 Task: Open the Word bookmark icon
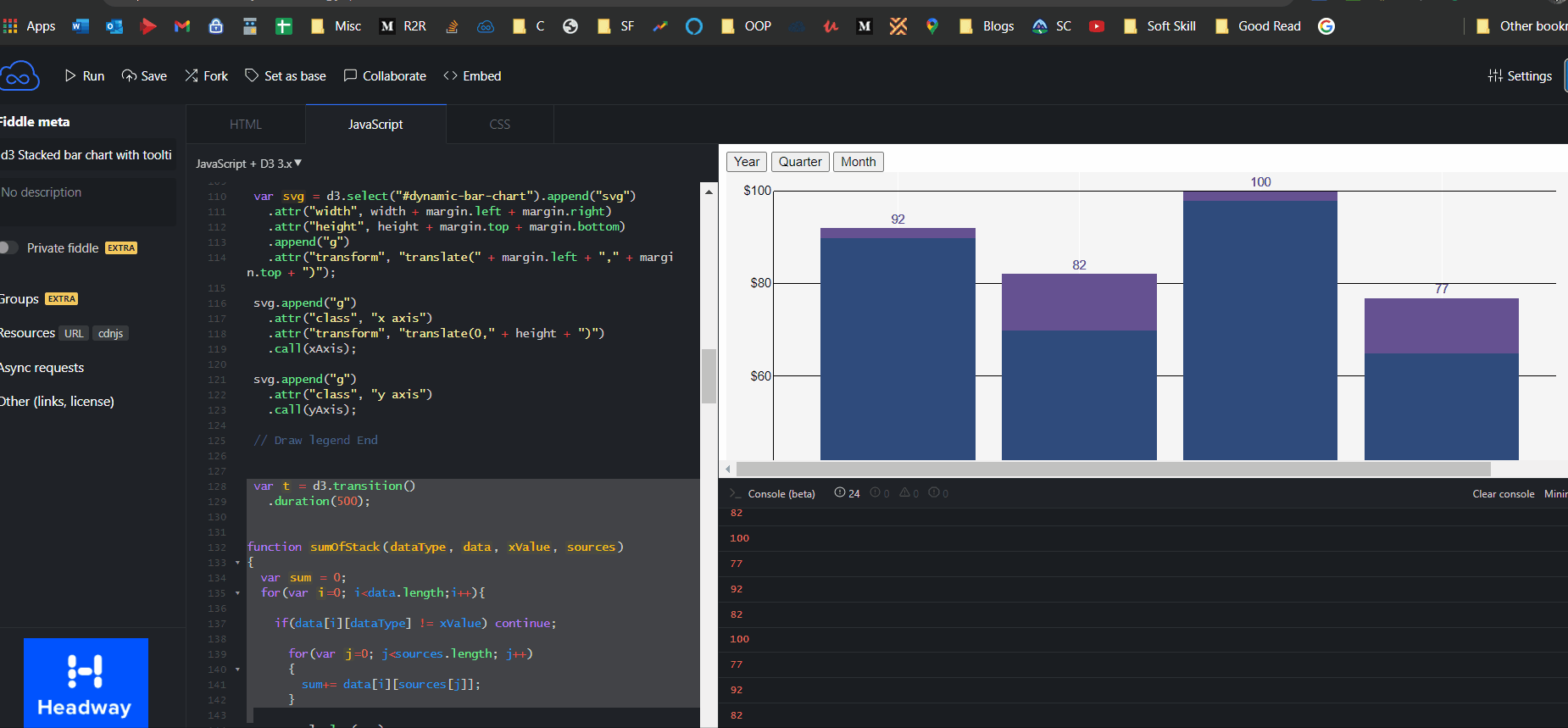pos(81,26)
